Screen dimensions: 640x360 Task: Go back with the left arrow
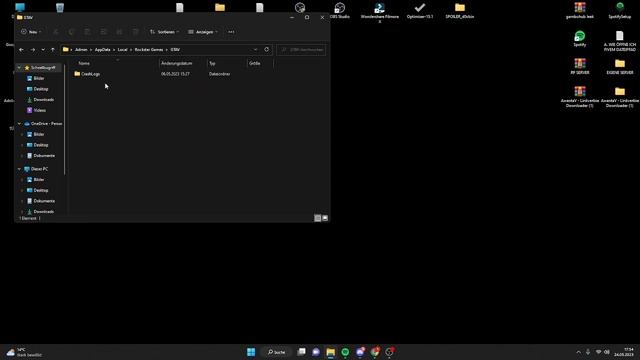click(x=21, y=50)
